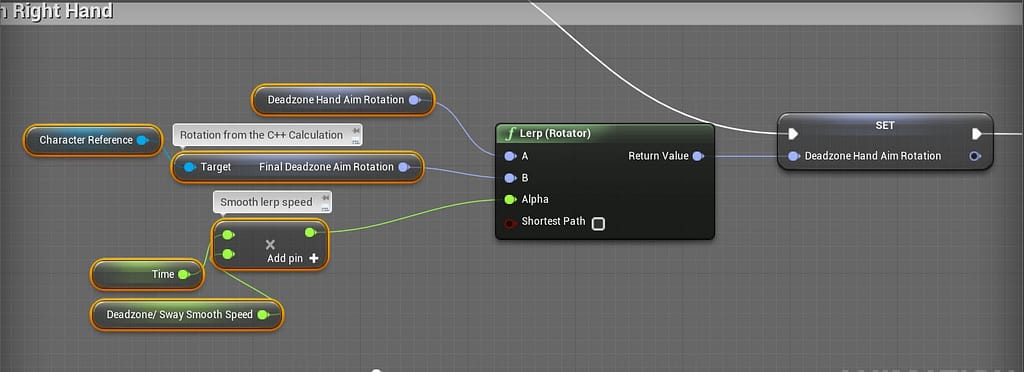This screenshot has width=1024, height=372.
Task: Toggle pin on Smooth lerp speed comment bubble
Action: point(325,198)
